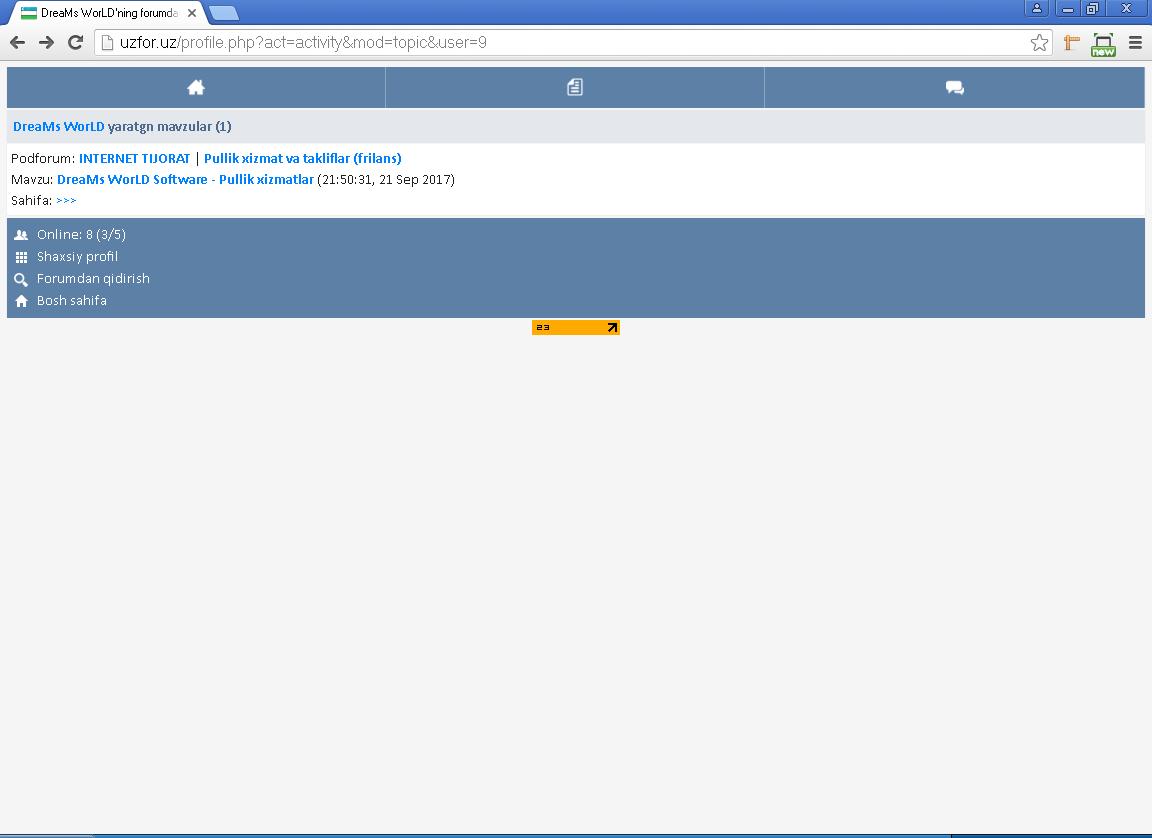1152x838 pixels.
Task: Click the green 'new' extension icon
Action: pos(1103,44)
